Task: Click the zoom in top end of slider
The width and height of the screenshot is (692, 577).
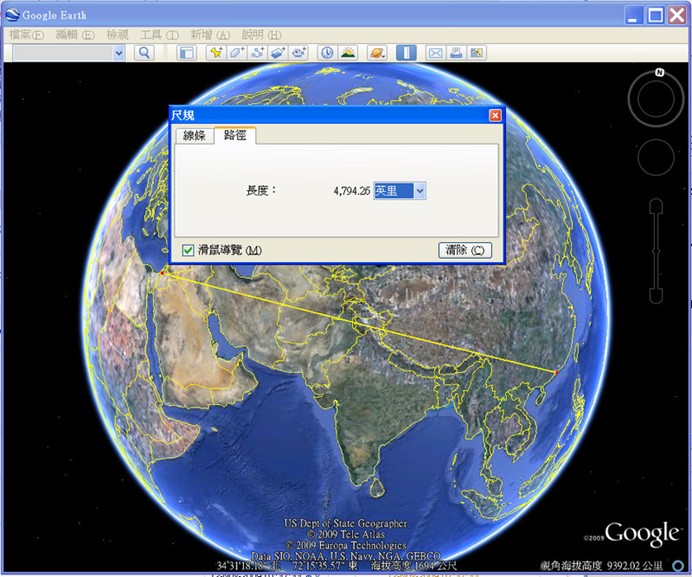Action: point(656,206)
